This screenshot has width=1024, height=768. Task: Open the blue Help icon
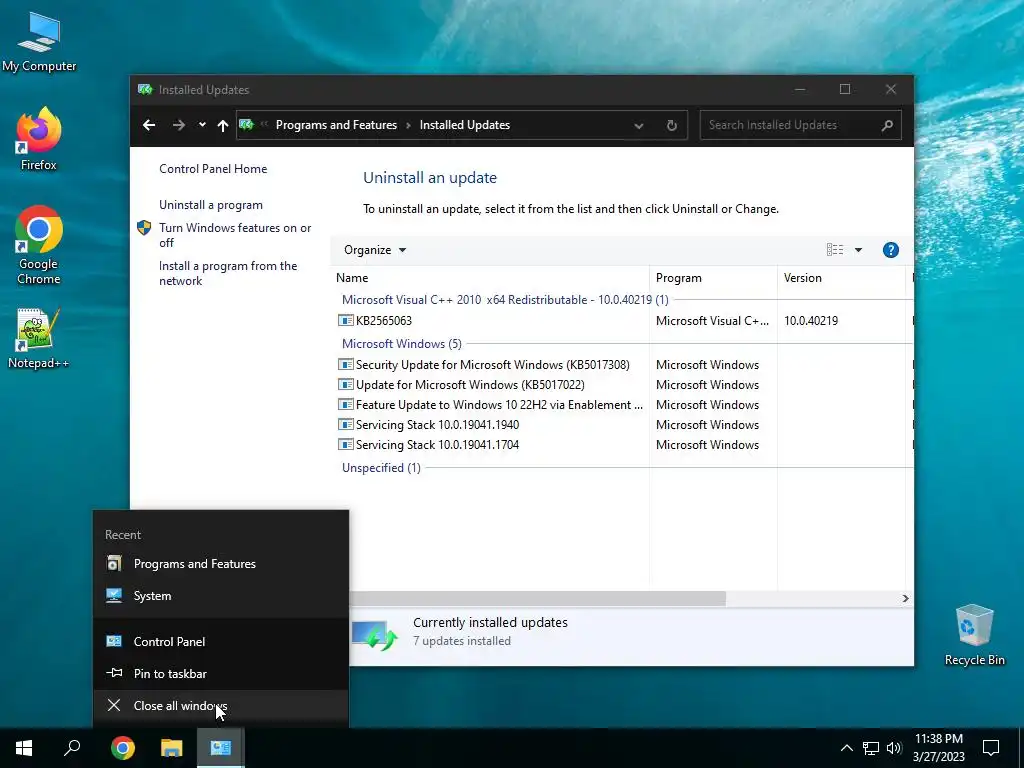pyautogui.click(x=890, y=250)
